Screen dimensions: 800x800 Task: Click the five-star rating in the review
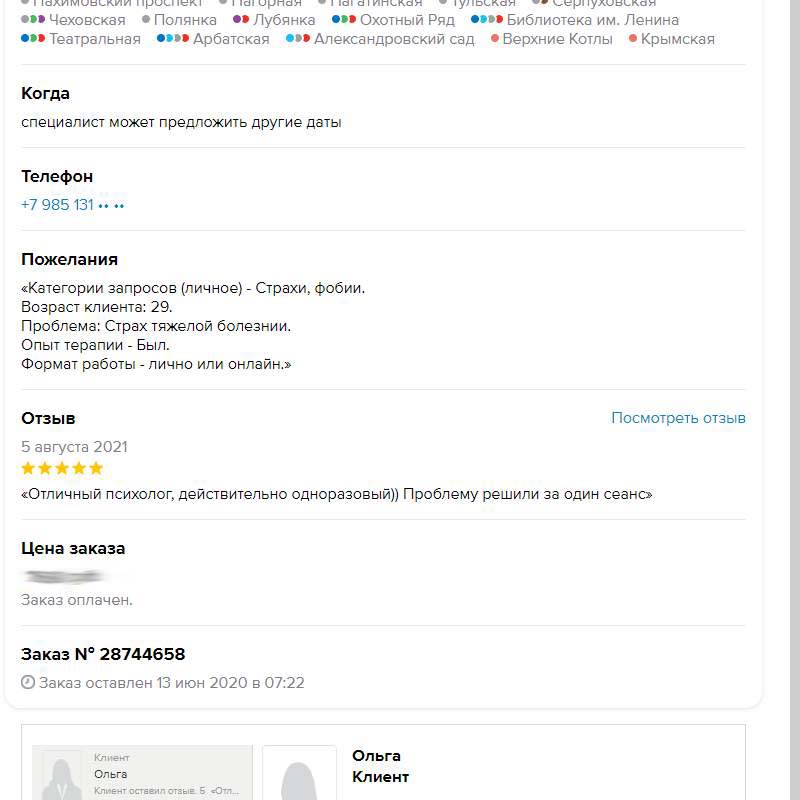(x=62, y=468)
